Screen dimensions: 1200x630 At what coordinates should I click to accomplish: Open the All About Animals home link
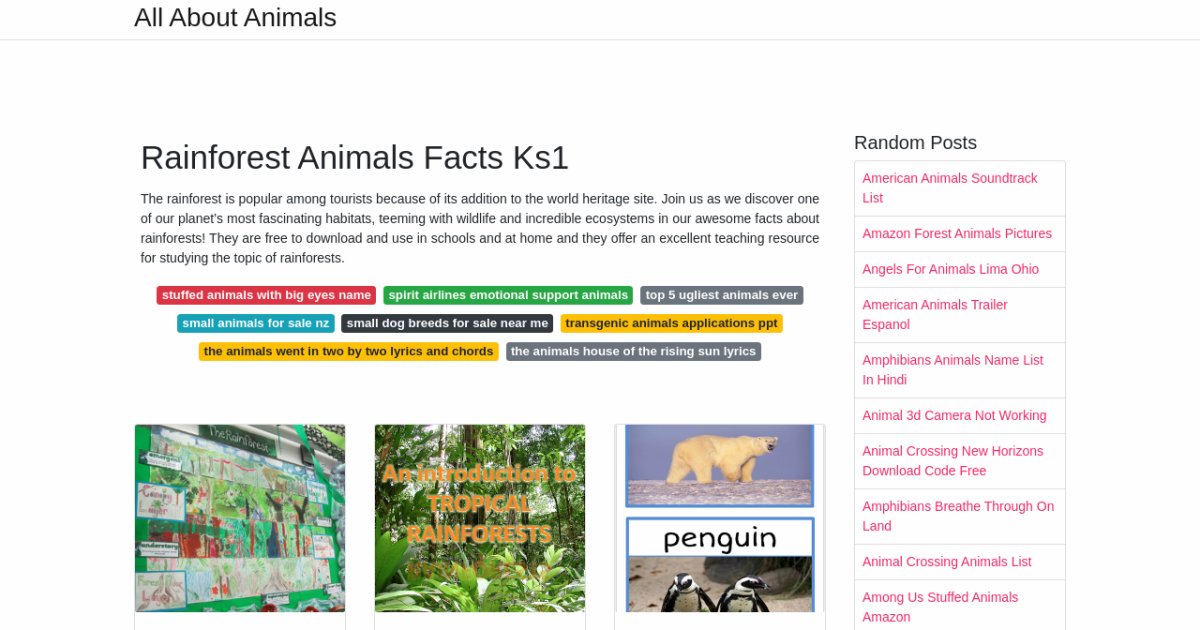tap(235, 18)
